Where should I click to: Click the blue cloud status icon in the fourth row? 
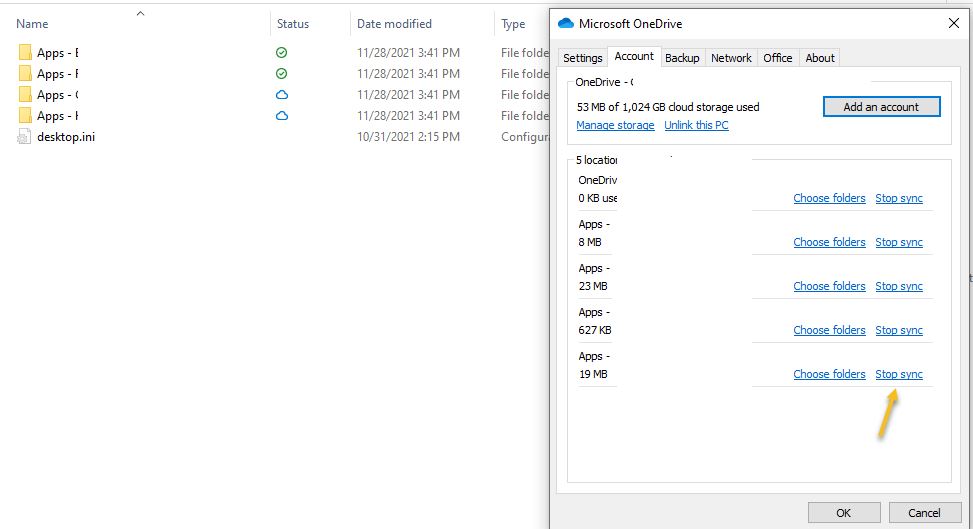282,116
